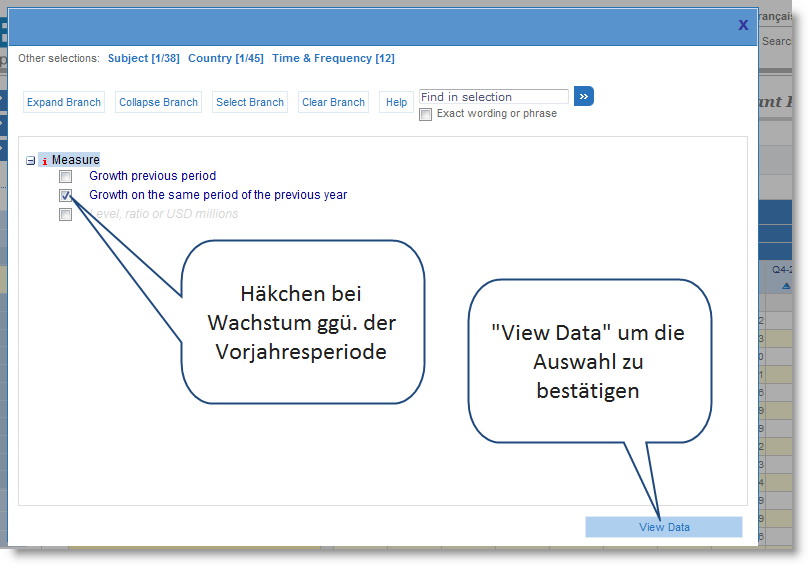
Task: Switch to Country [1/45] selection
Action: pos(226,58)
